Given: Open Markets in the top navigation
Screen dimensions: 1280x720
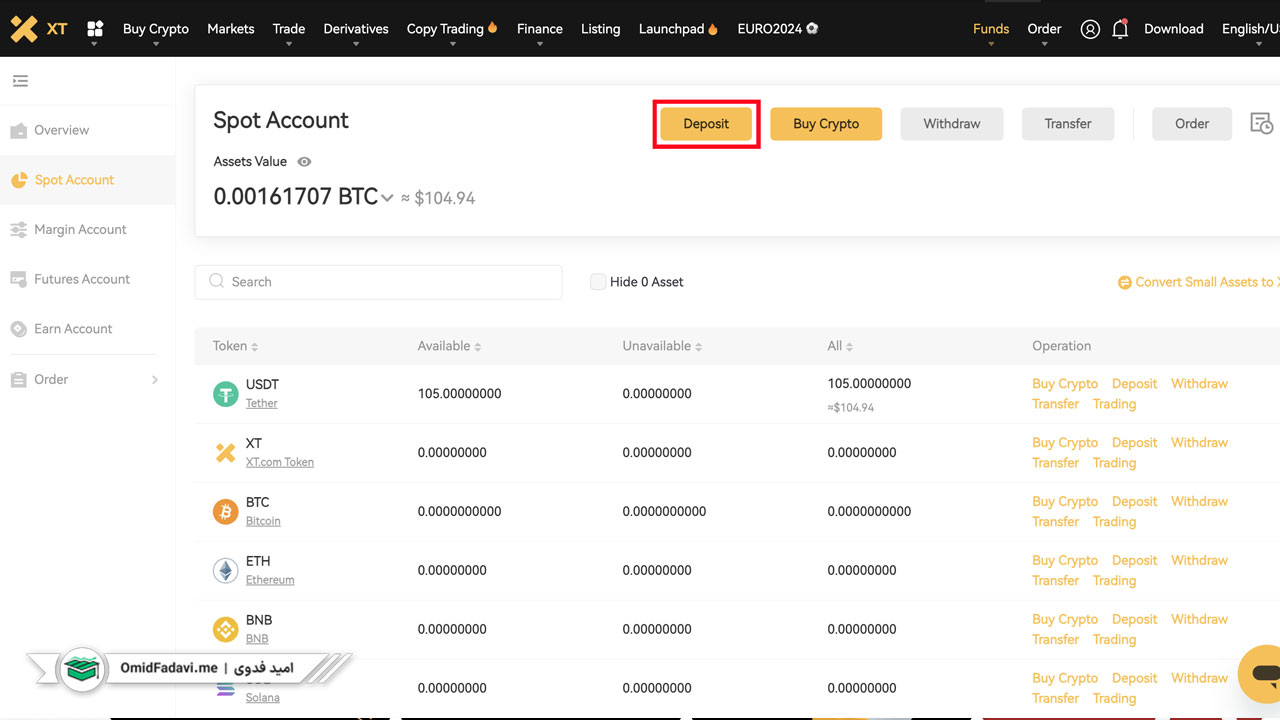Looking at the screenshot, I should [x=231, y=29].
